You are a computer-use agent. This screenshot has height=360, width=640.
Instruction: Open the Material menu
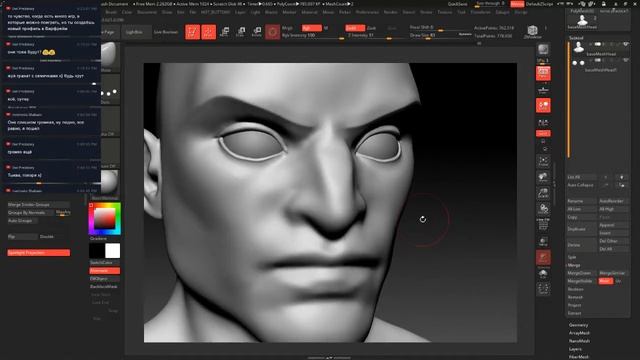[309, 12]
